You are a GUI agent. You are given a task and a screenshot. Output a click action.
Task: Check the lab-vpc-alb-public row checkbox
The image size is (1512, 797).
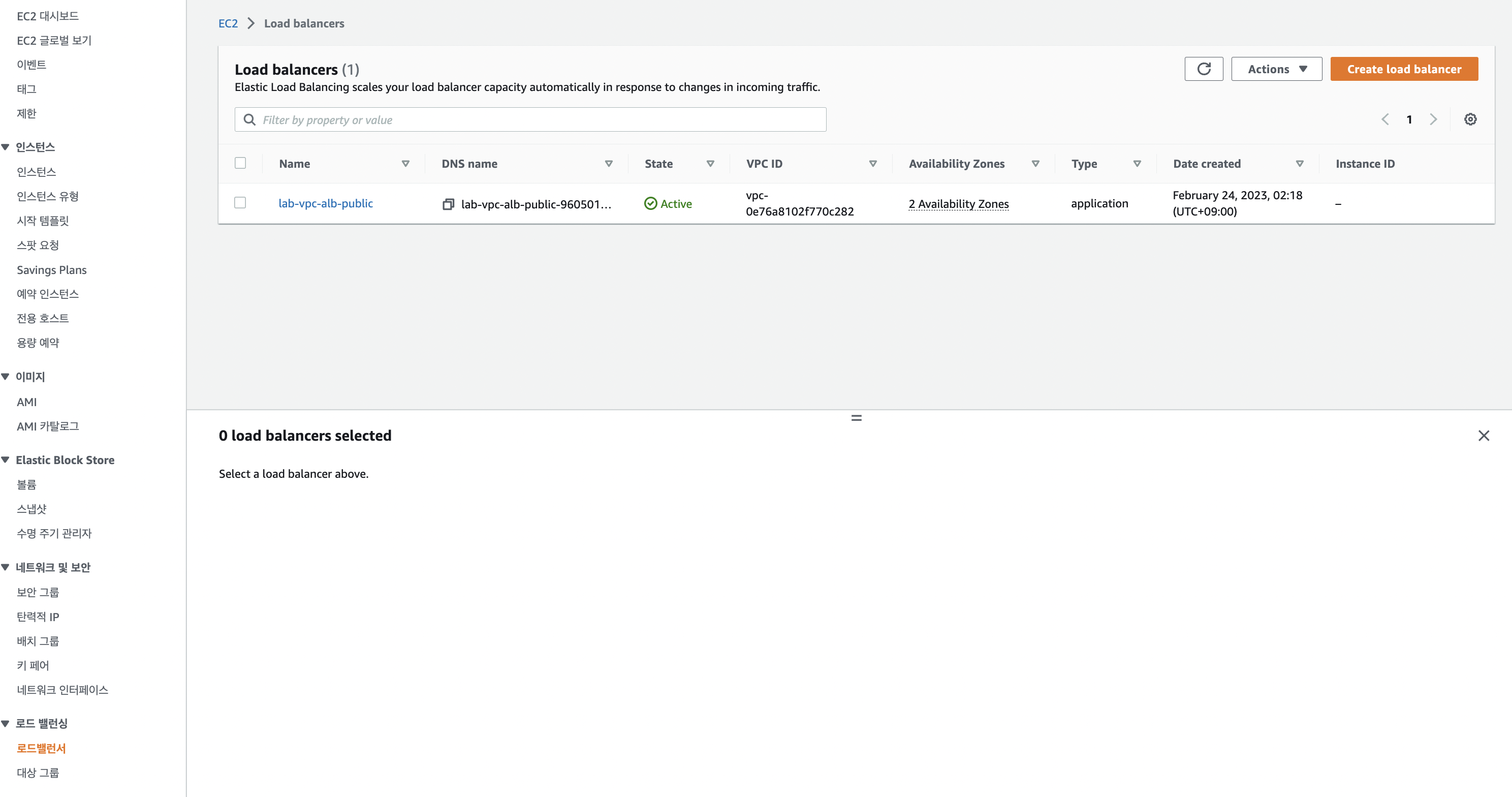click(x=240, y=203)
